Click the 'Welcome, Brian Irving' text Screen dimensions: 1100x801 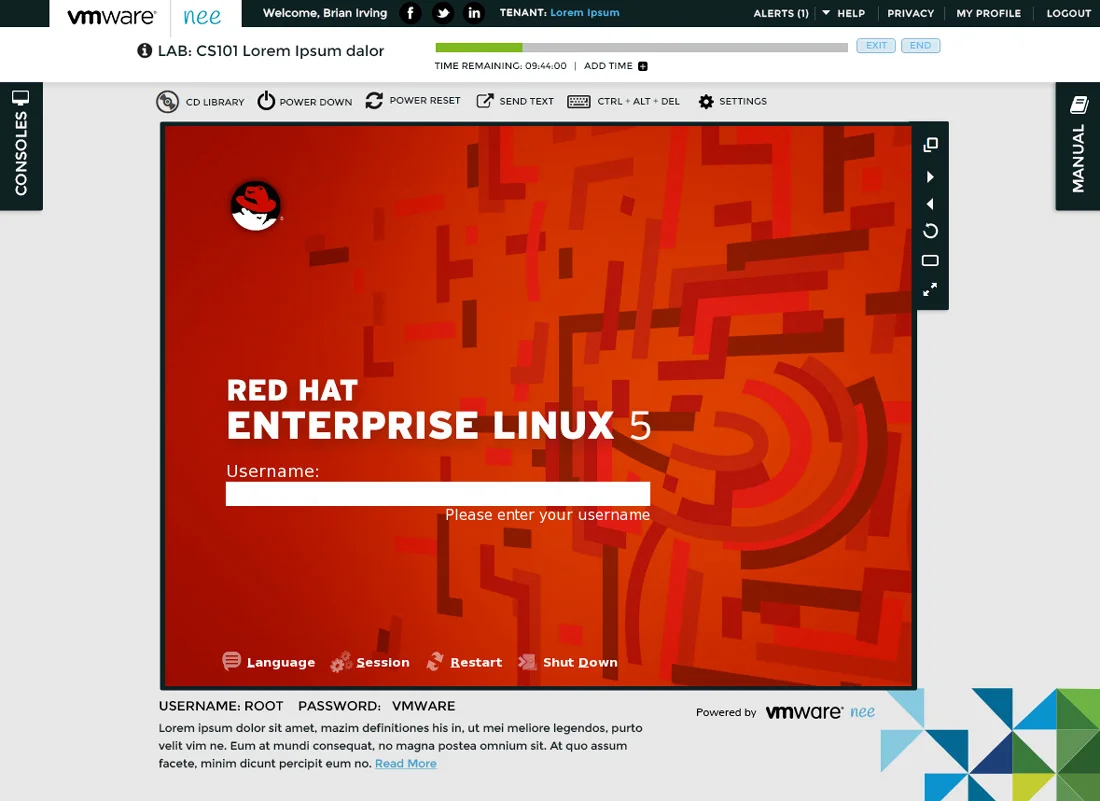pyautogui.click(x=325, y=13)
